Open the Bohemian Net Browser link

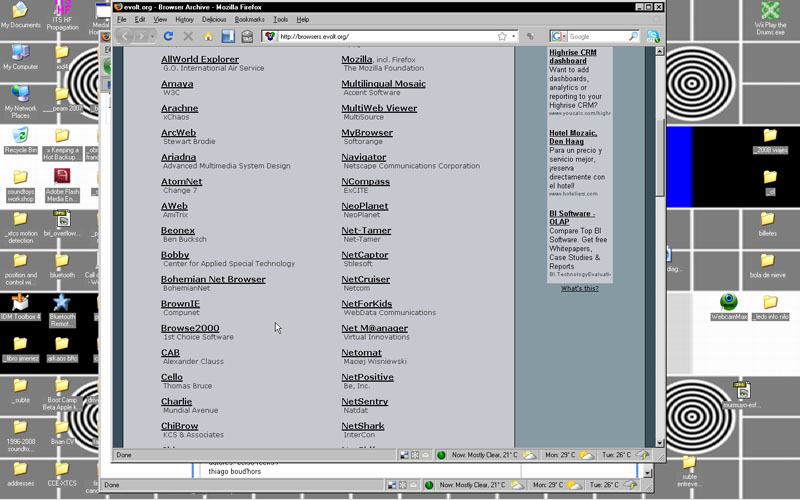[x=213, y=279]
